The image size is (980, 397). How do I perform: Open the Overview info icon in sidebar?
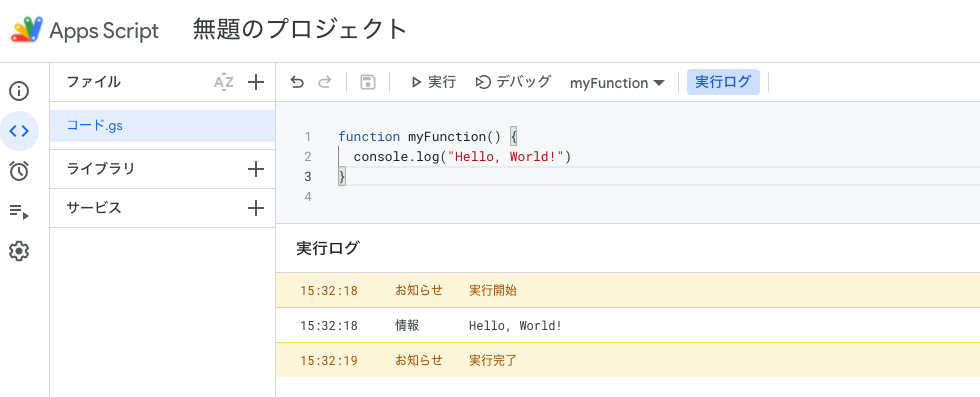[x=19, y=92]
